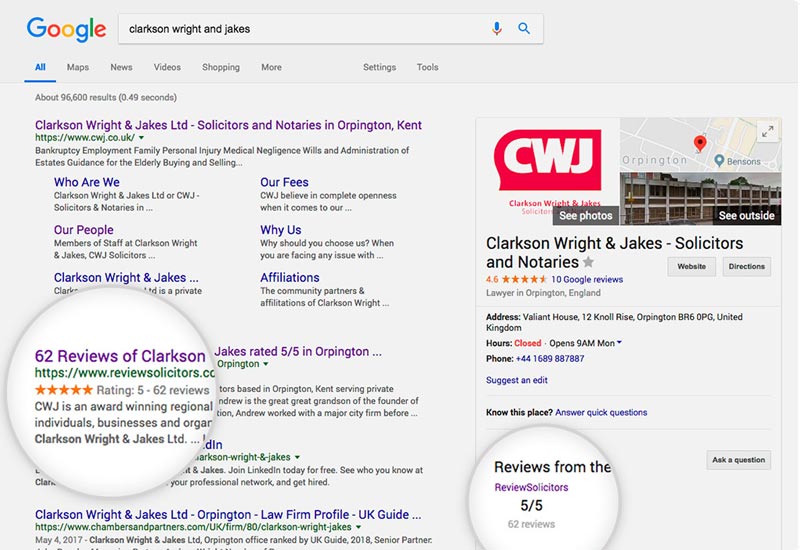Viewport: 800px width, 550px height.
Task: Open the More search menu
Action: 271,67
